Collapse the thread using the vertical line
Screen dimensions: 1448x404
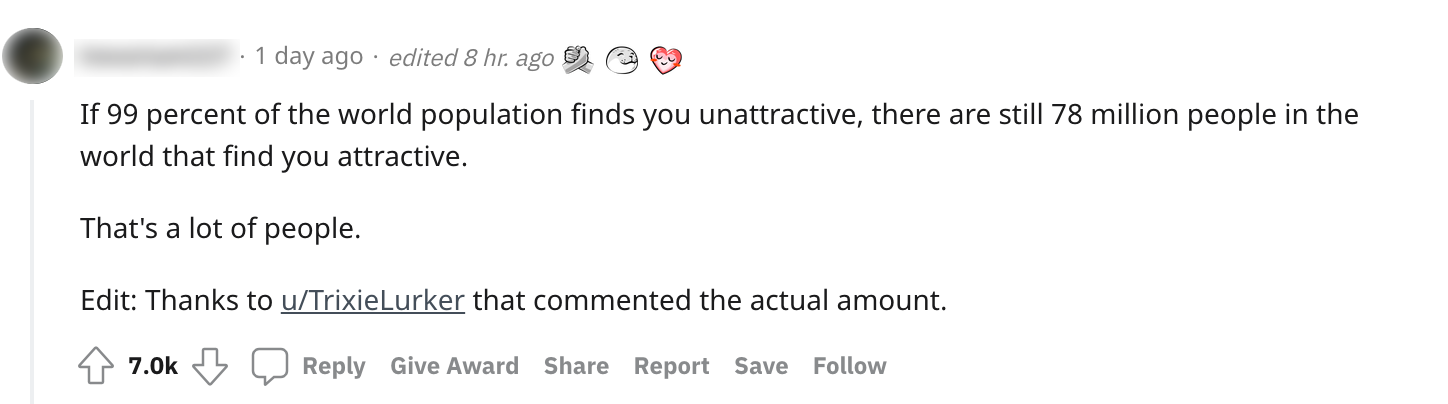tap(32, 250)
